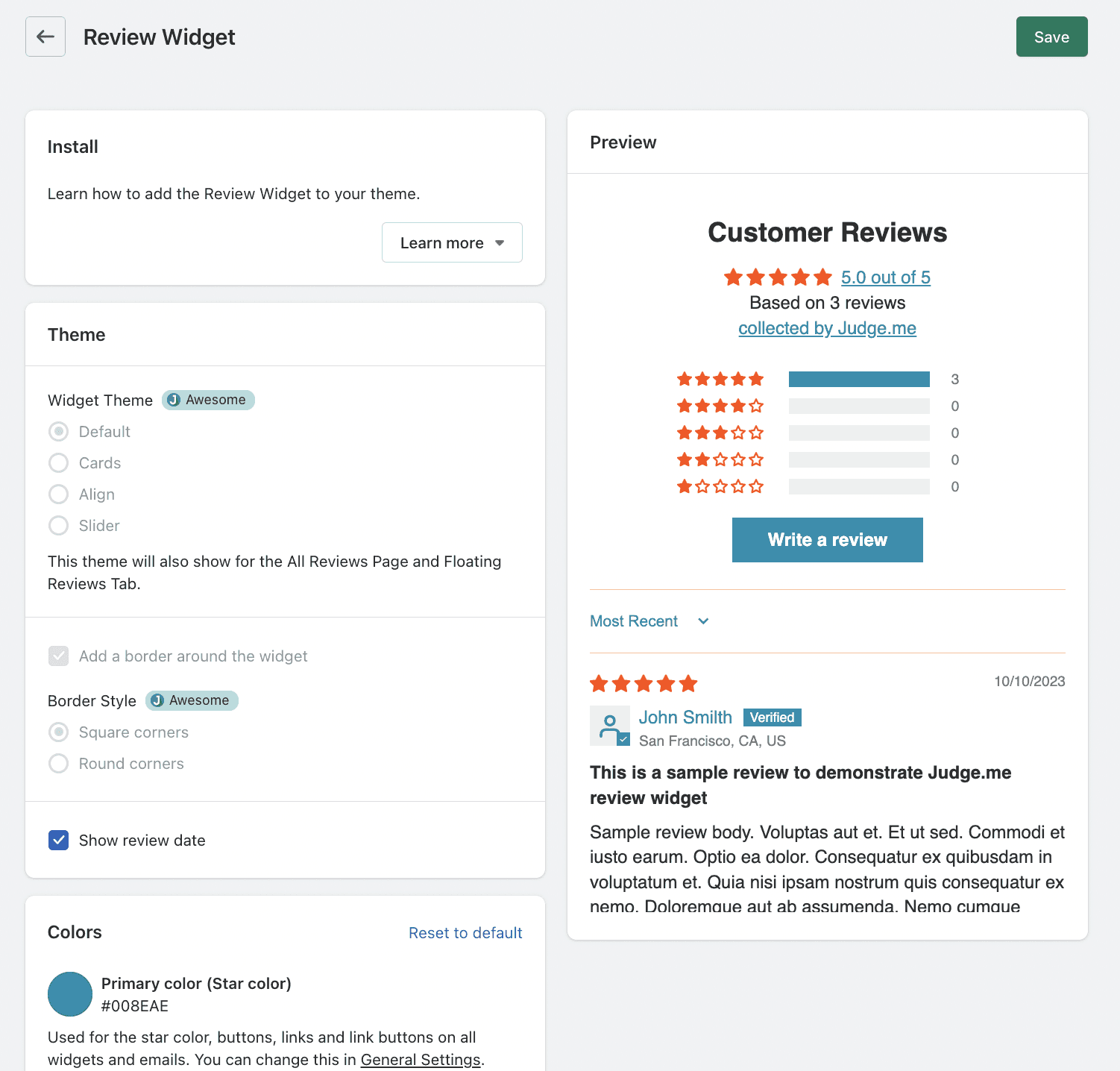Click the Awesome badge beside Border Style
Image resolution: width=1120 pixels, height=1071 pixels.
point(192,700)
